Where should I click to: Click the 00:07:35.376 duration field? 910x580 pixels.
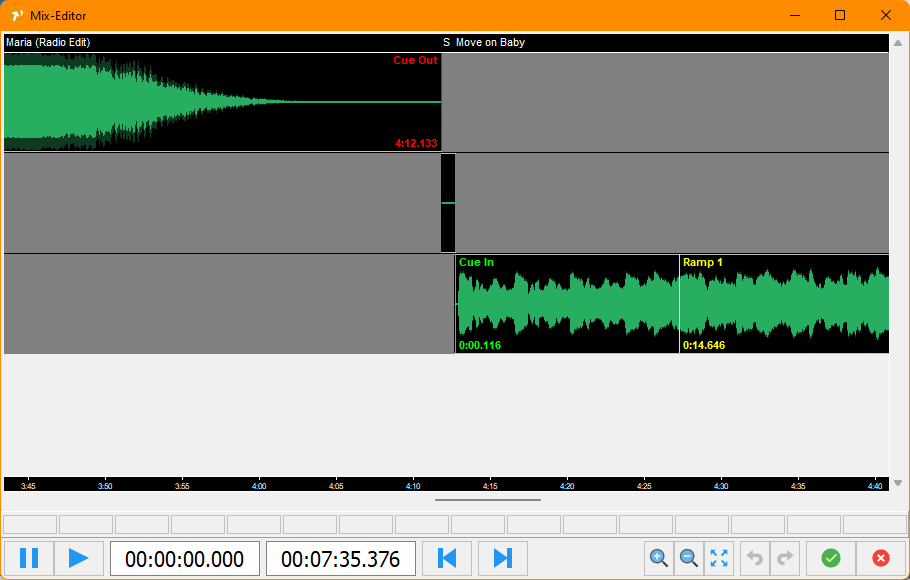pos(341,559)
